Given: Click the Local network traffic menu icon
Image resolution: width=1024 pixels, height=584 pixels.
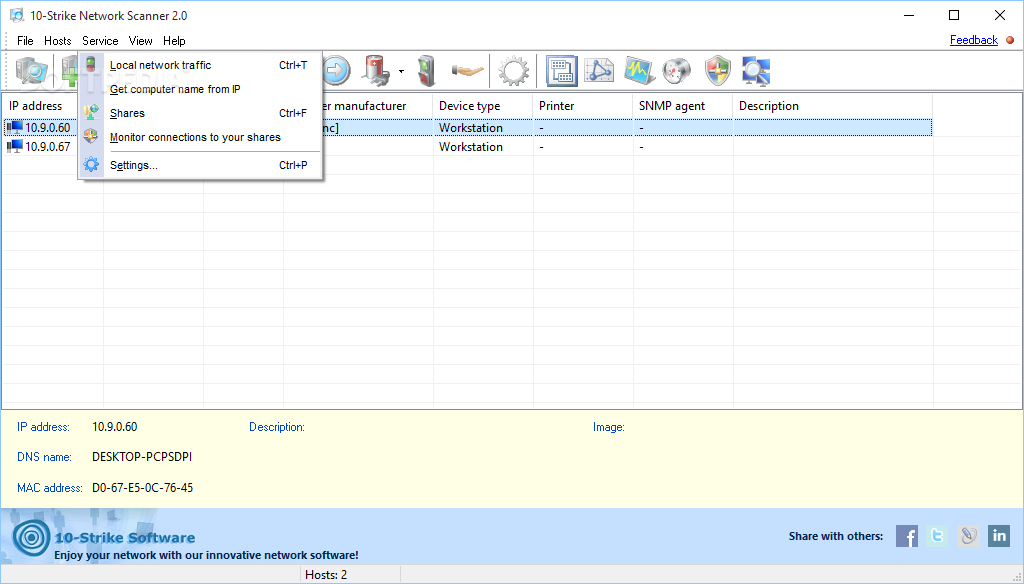Looking at the screenshot, I should [x=91, y=65].
